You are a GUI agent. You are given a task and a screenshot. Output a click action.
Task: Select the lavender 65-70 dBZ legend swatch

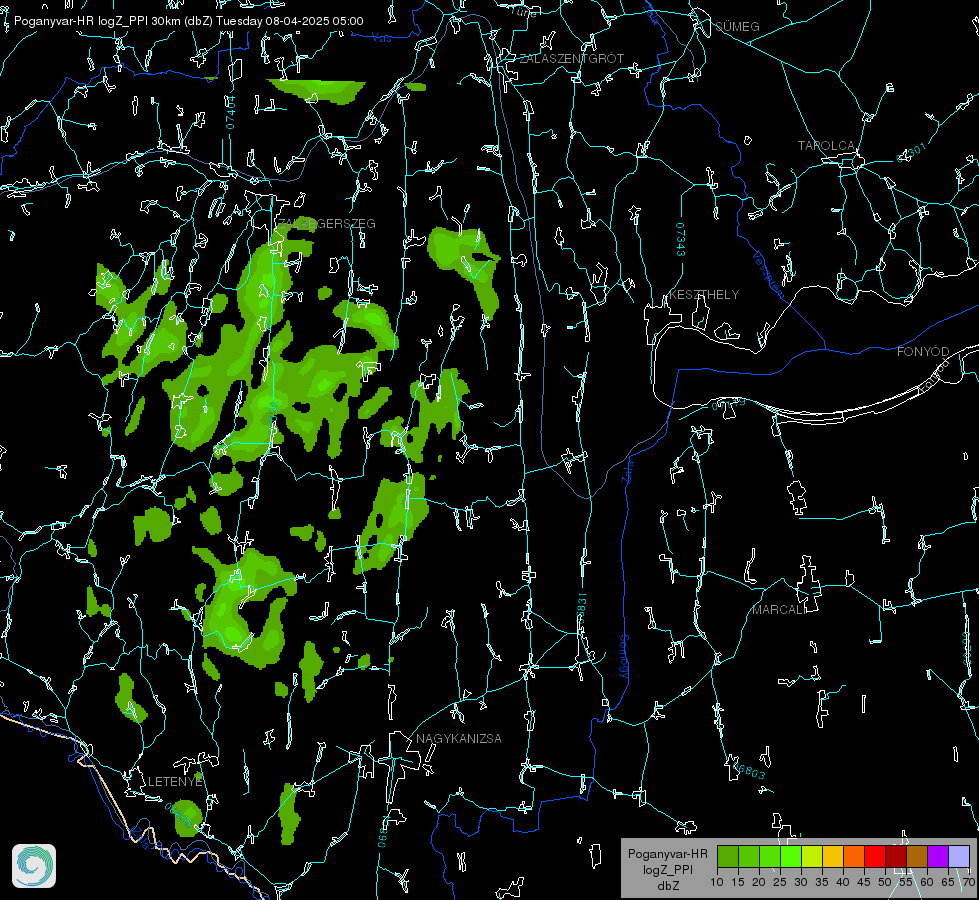[958, 856]
